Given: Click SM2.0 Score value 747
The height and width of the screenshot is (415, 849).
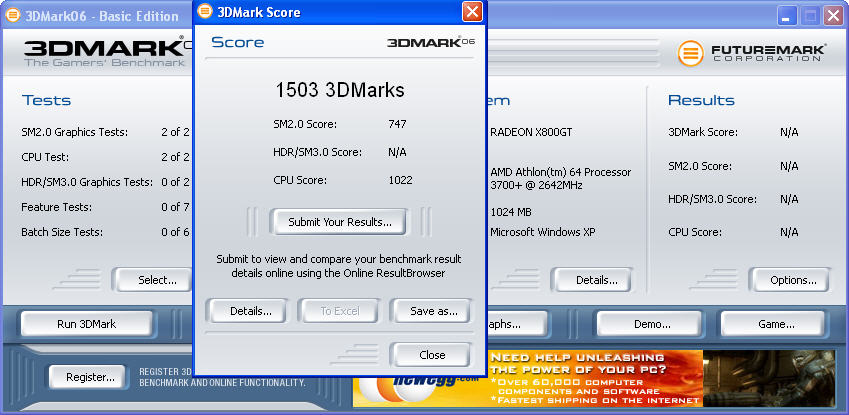Looking at the screenshot, I should pyautogui.click(x=397, y=124).
